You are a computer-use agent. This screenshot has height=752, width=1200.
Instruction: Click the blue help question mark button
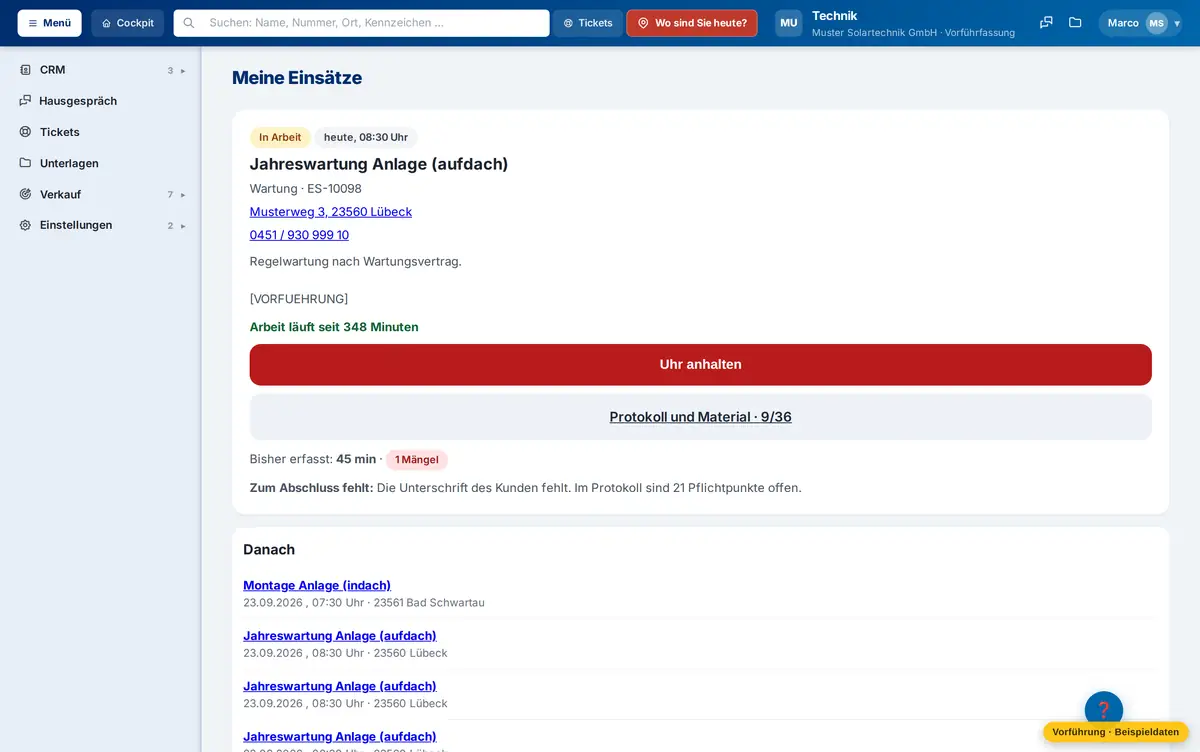[x=1104, y=710]
